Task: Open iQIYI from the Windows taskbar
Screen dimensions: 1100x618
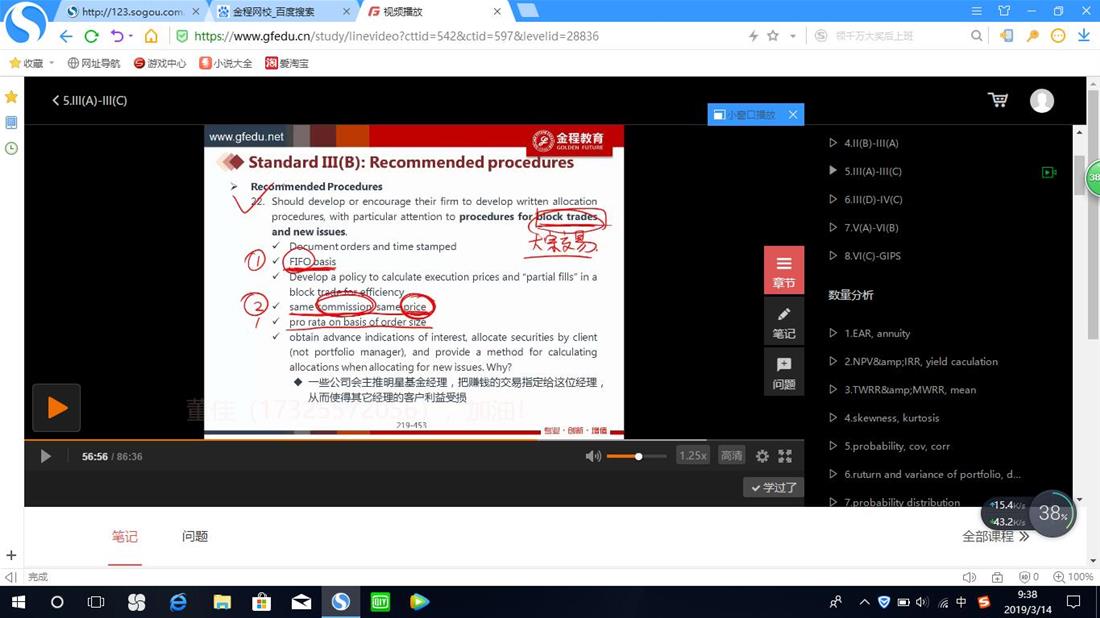Action: coord(380,602)
